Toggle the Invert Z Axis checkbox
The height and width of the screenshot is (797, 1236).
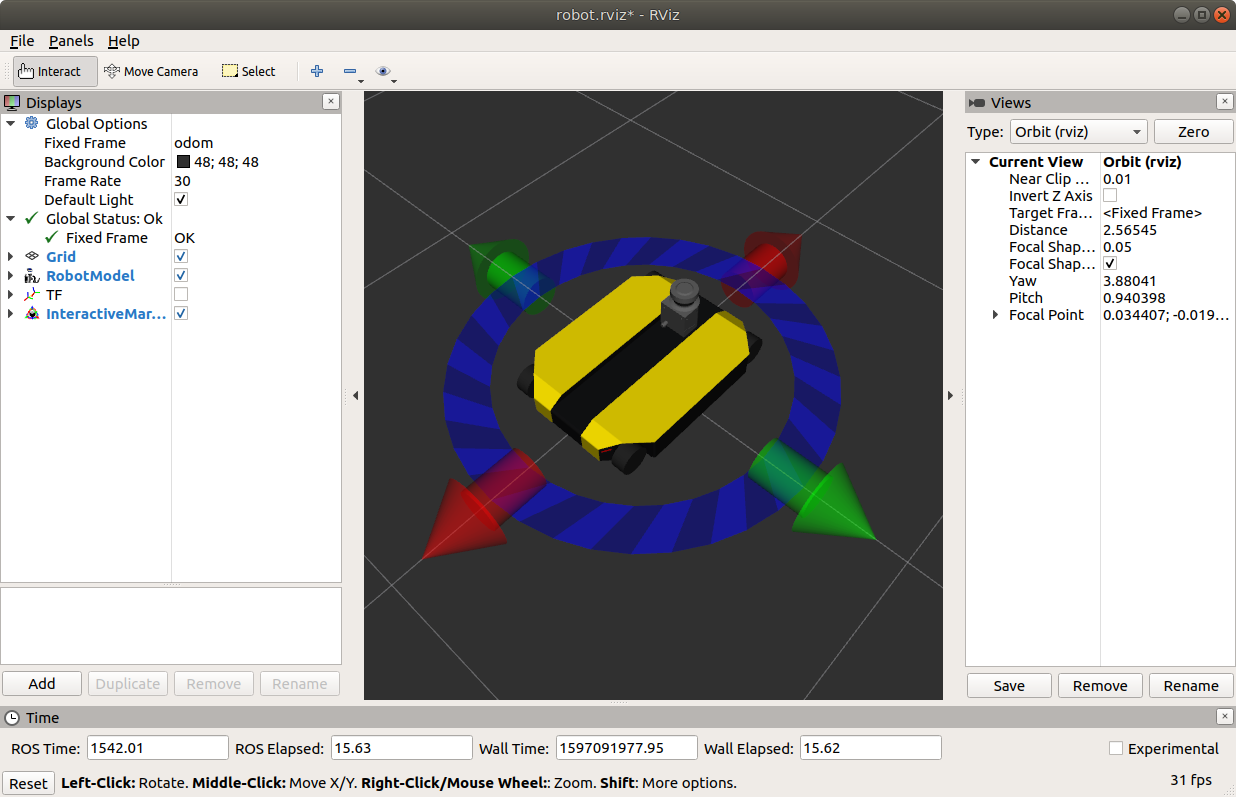pos(1110,196)
